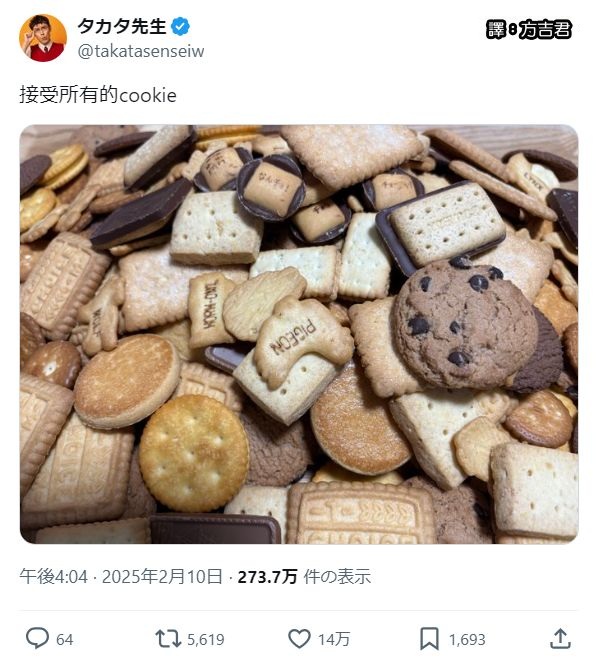Like the post with the heart icon

pos(299,638)
